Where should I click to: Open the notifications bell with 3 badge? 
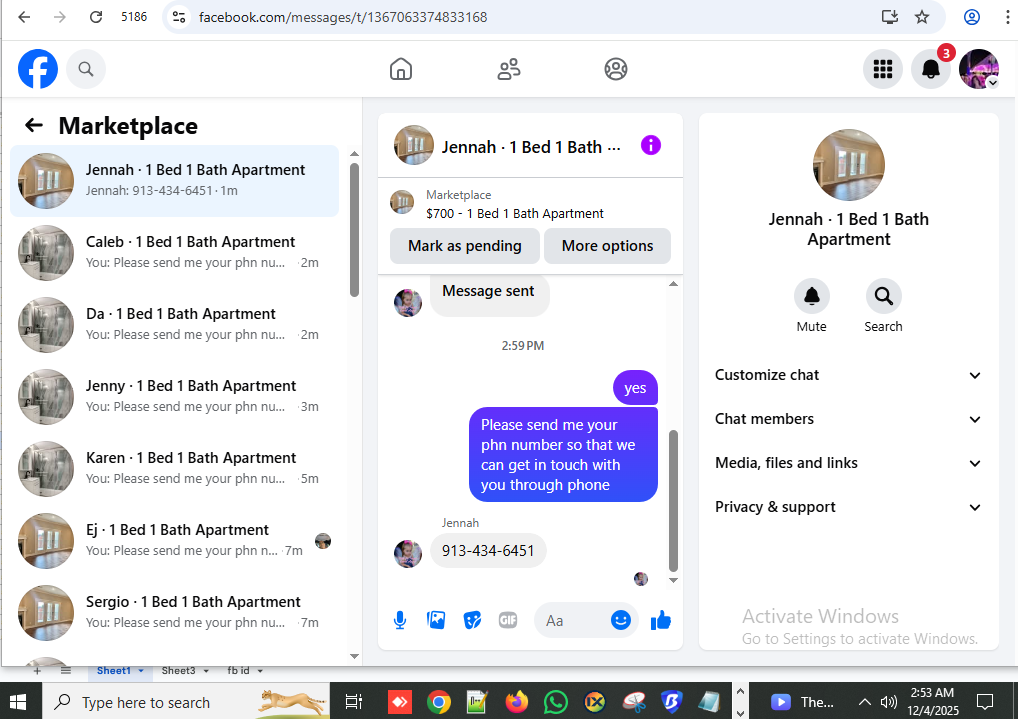931,69
